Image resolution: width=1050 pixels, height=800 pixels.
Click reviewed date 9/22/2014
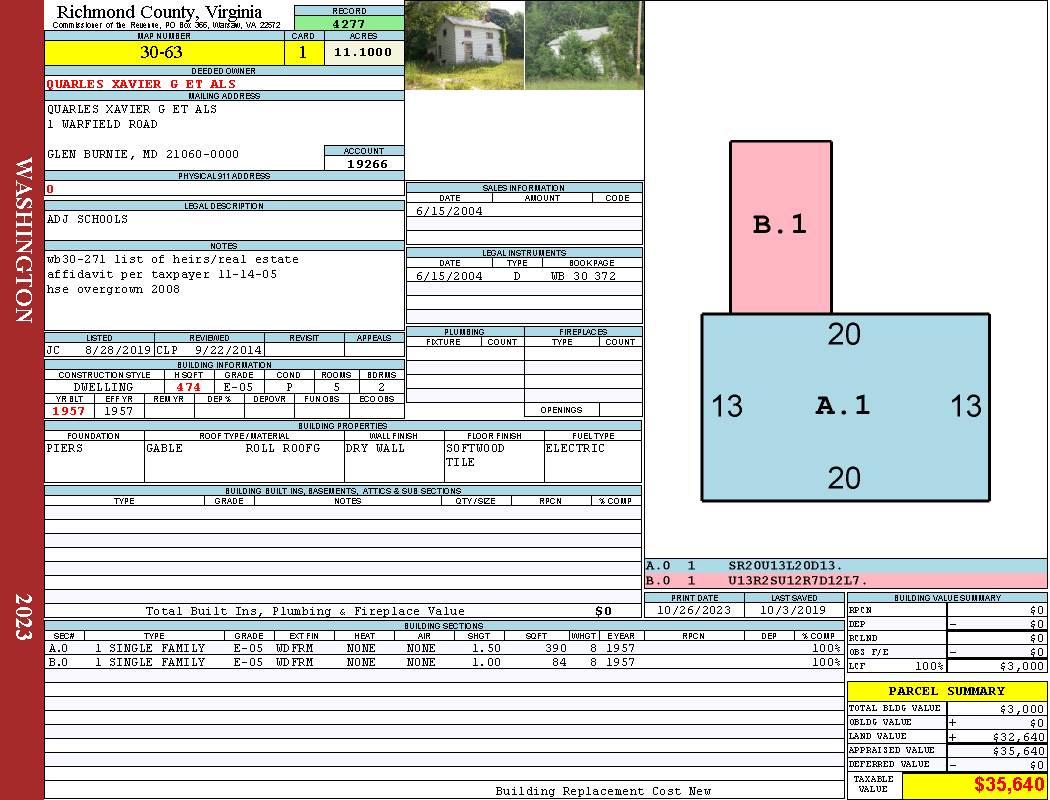tap(228, 350)
